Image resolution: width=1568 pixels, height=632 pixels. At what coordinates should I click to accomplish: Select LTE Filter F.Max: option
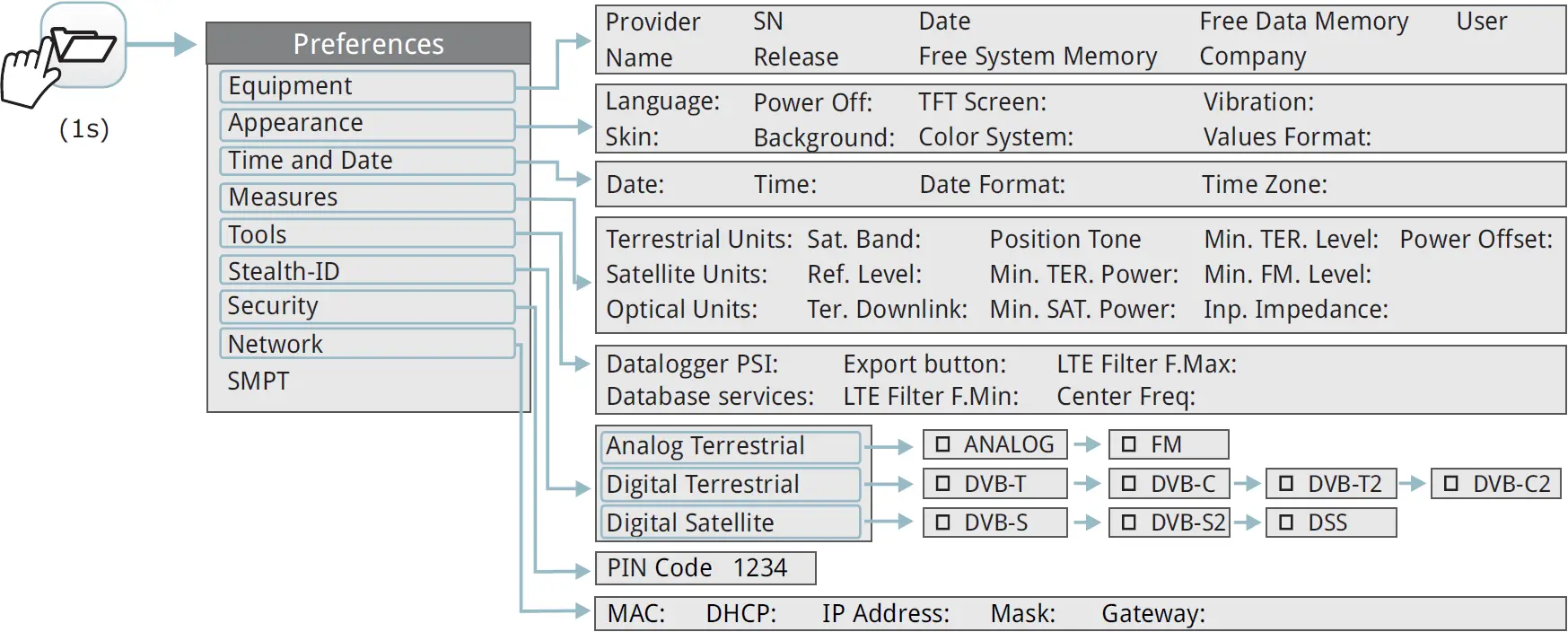1147,364
